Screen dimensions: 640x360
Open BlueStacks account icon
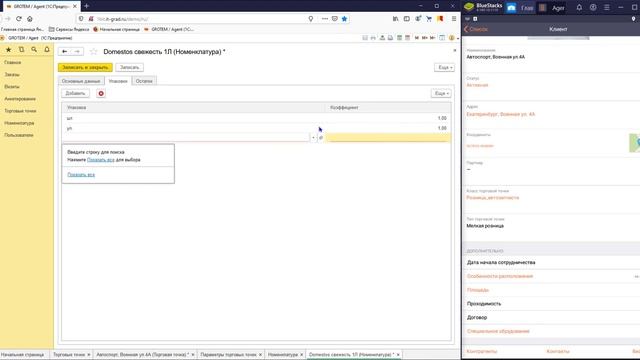(x=593, y=7)
